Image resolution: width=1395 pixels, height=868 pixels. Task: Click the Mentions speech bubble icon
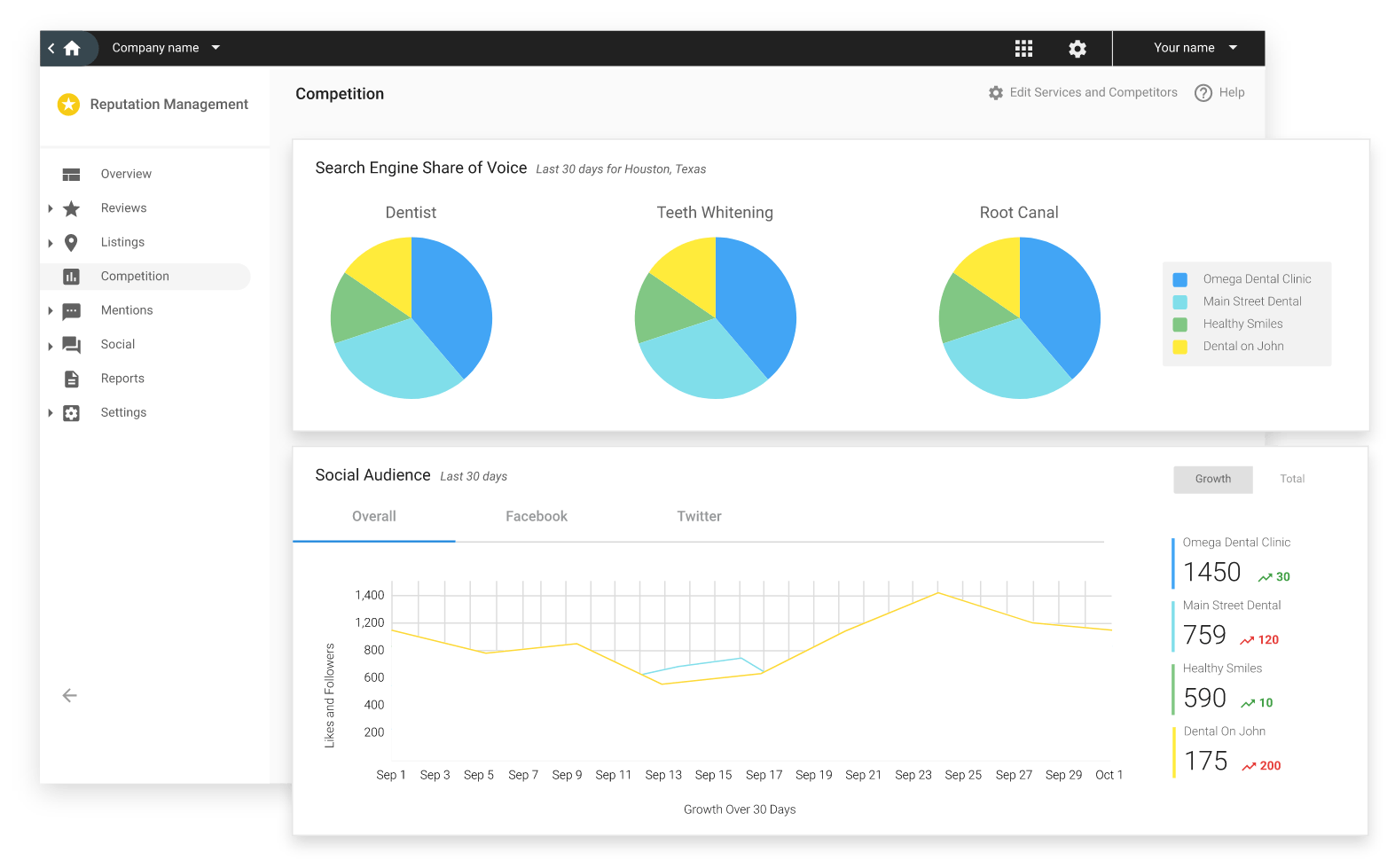click(x=72, y=311)
